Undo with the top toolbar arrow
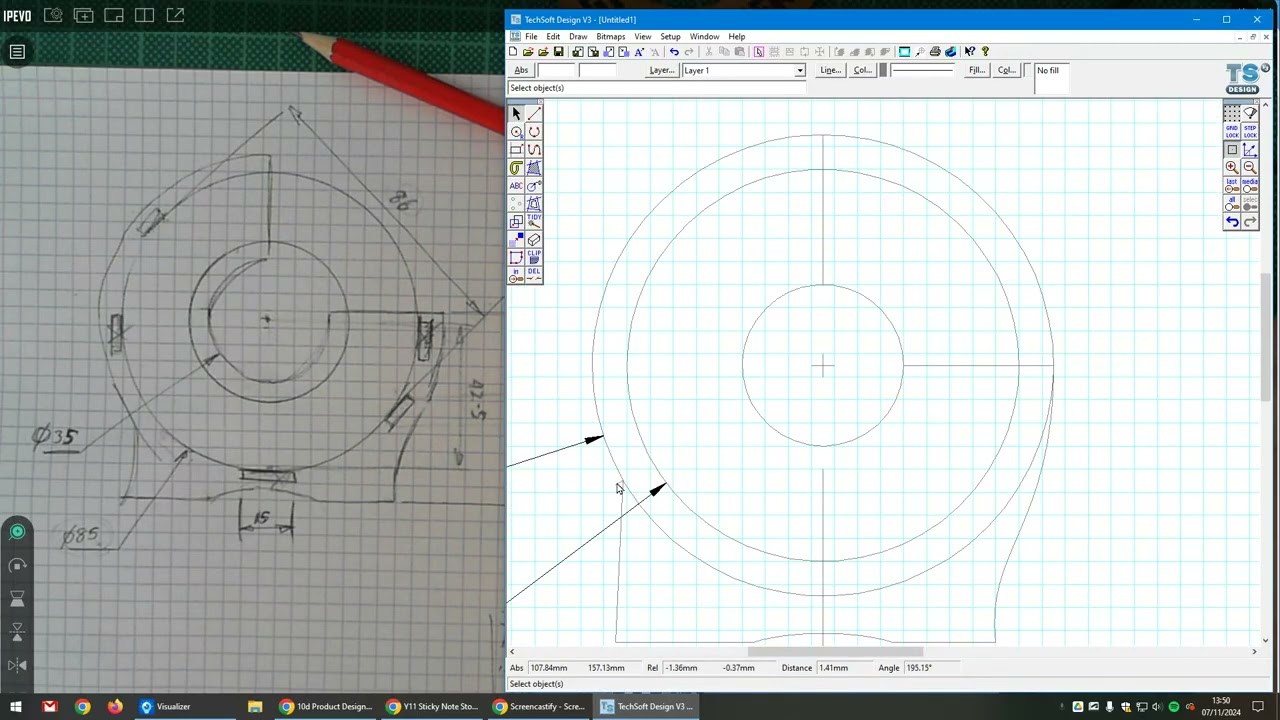This screenshot has width=1280, height=720. [674, 52]
